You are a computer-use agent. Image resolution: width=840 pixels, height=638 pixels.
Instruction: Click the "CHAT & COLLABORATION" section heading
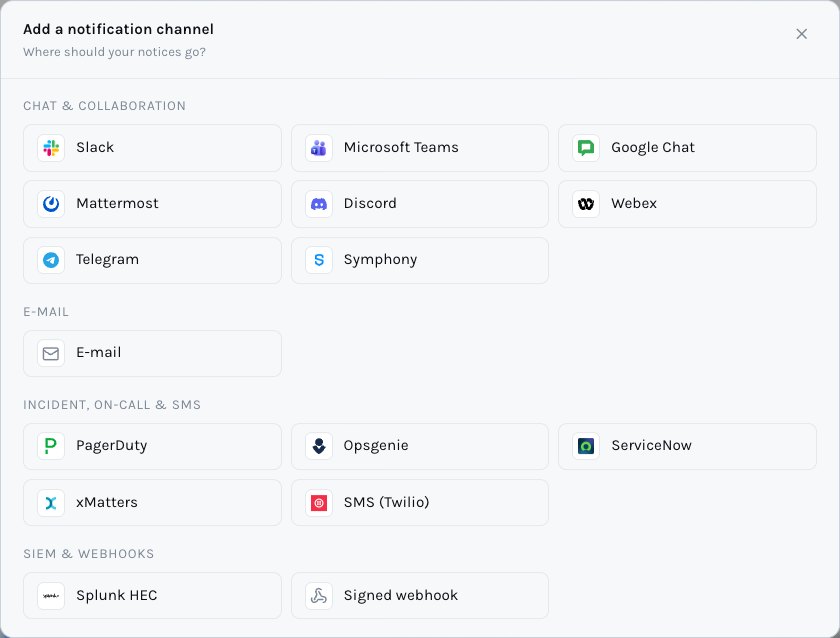(x=104, y=106)
